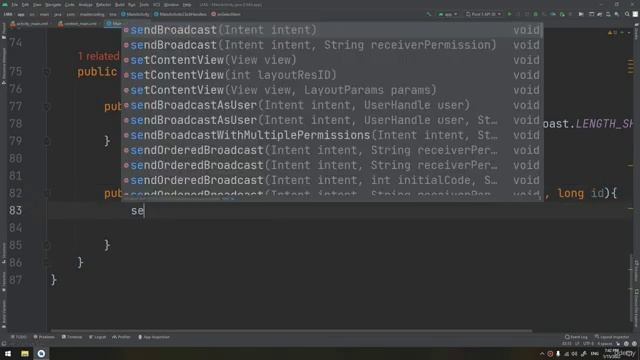Viewport: 640px width, 360px height.
Task: Open File Explorer from the taskbar
Action: tap(25, 353)
